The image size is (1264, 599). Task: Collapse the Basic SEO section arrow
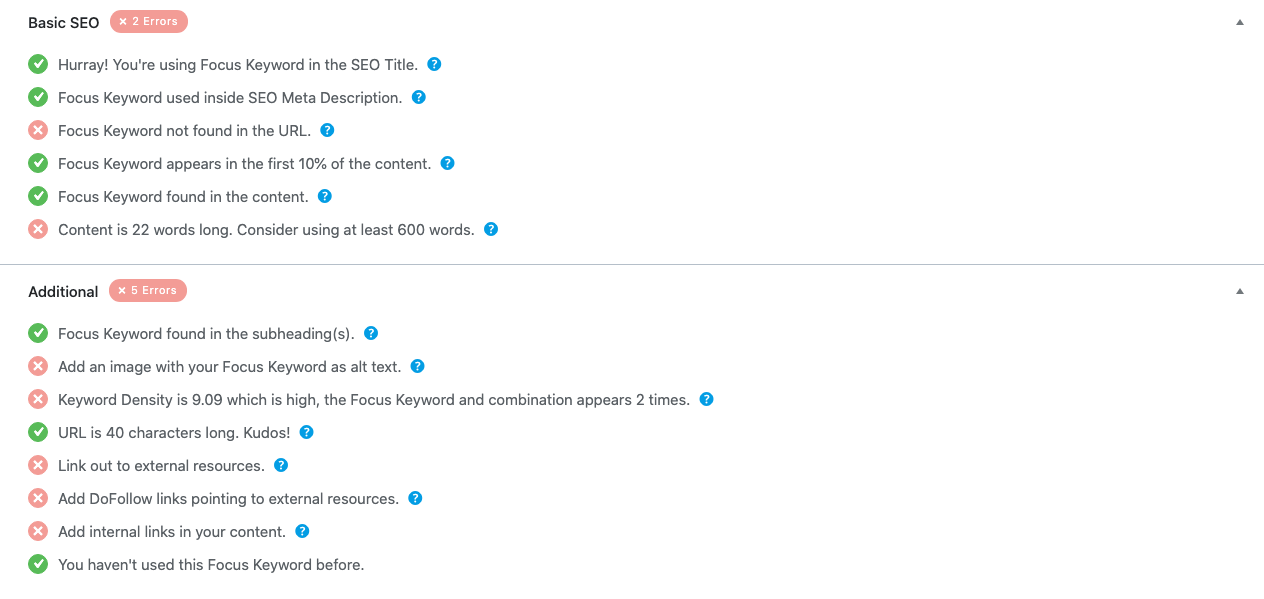1240,22
